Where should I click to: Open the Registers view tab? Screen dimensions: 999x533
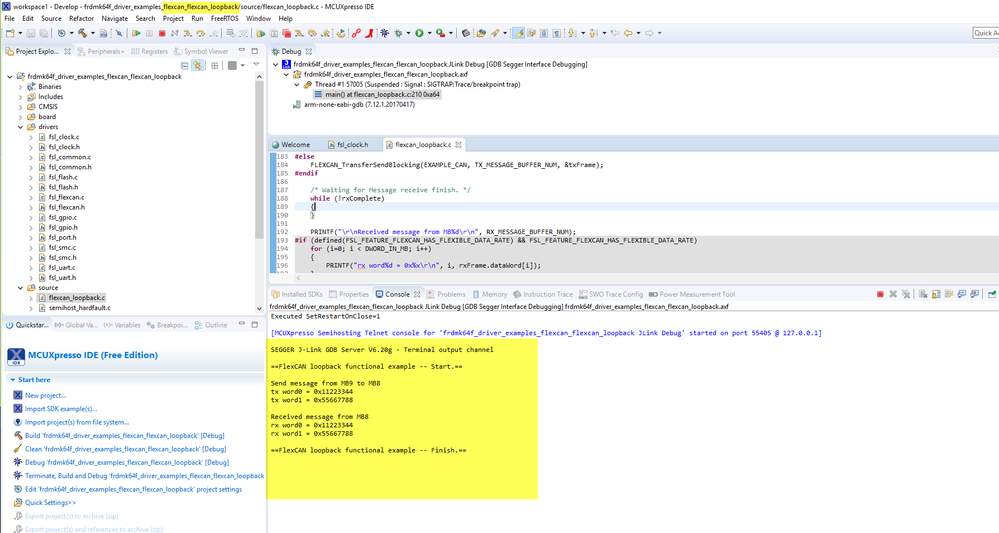point(149,52)
